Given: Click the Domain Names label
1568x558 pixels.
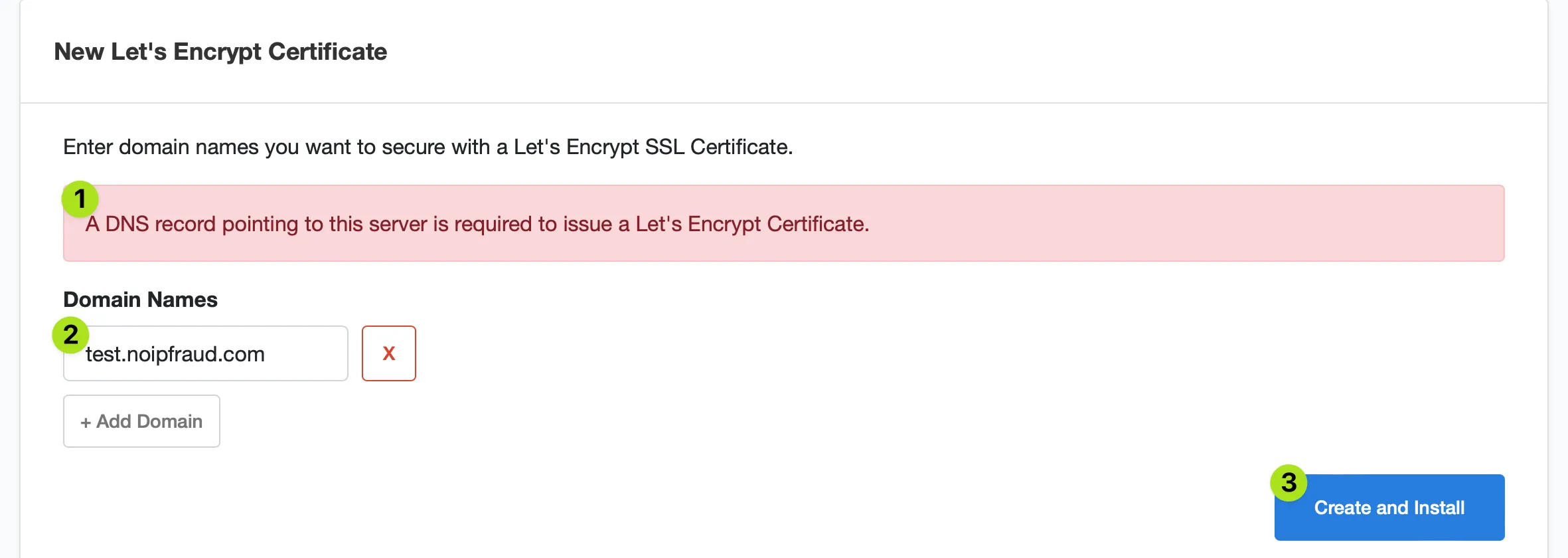Looking at the screenshot, I should pos(140,300).
